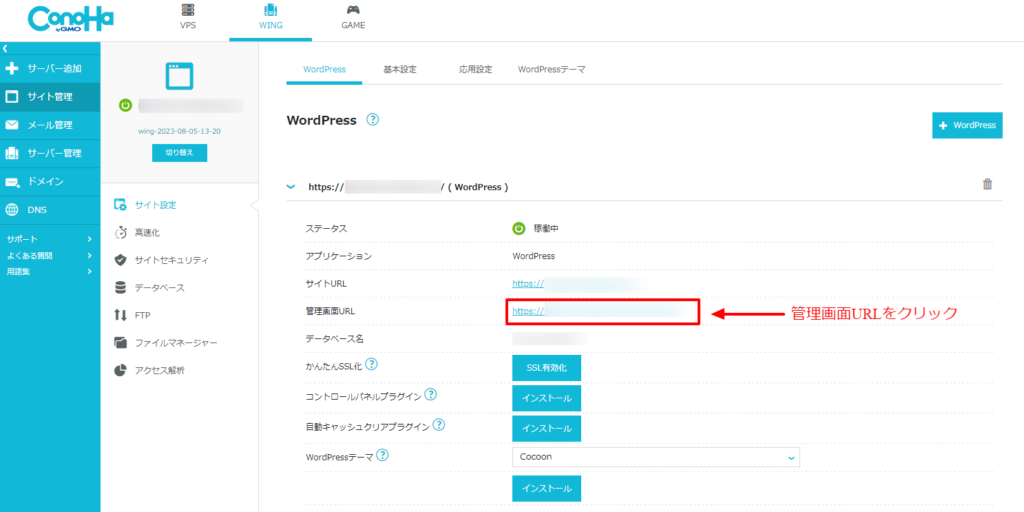Open サイト管理 in the sidebar
The height and width of the screenshot is (512, 1024).
(x=50, y=97)
